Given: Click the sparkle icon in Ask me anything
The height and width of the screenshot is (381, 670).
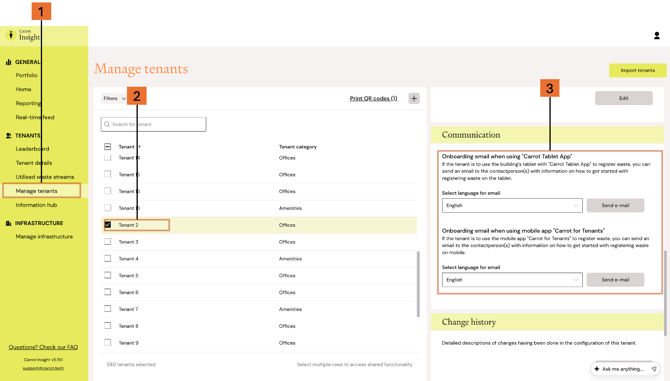Looking at the screenshot, I should tap(597, 369).
